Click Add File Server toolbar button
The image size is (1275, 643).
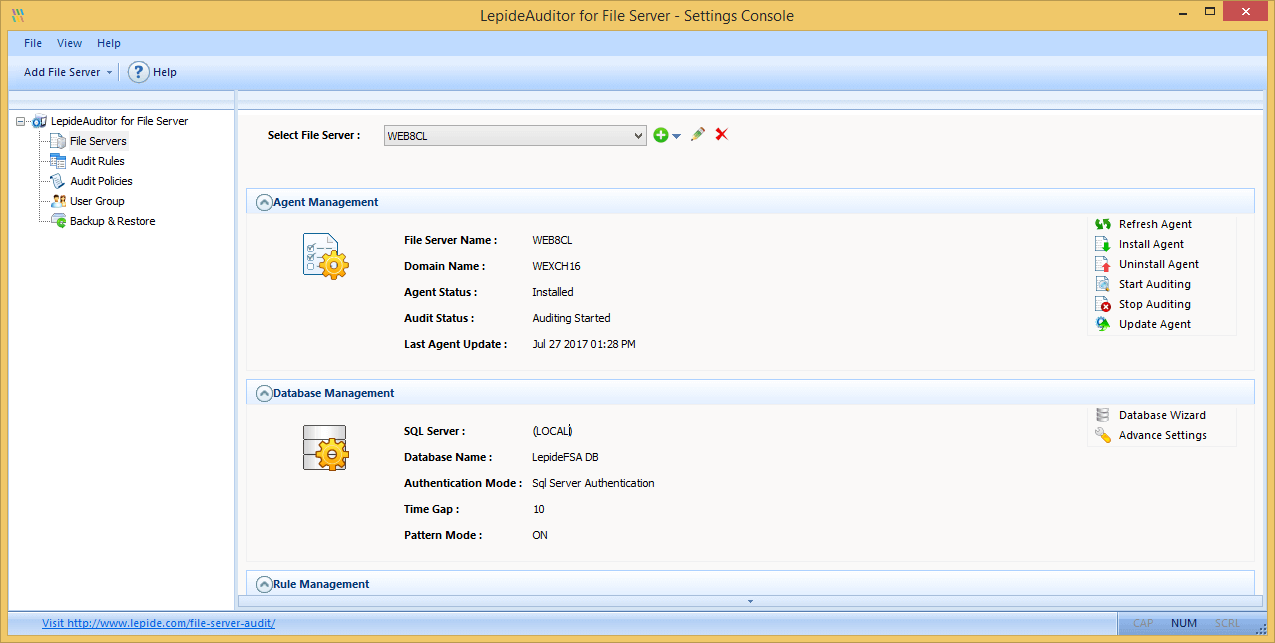click(x=62, y=72)
